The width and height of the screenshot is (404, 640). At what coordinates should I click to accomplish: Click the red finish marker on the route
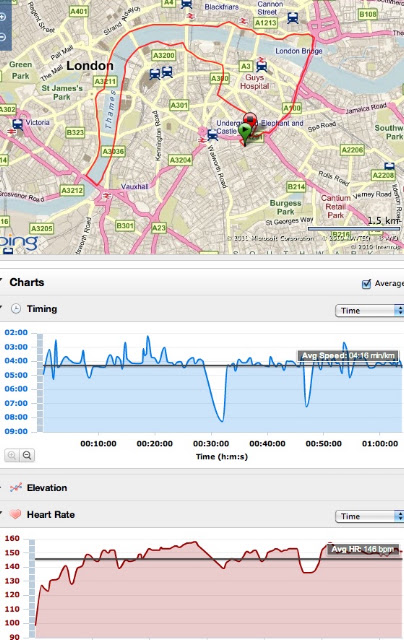click(250, 120)
